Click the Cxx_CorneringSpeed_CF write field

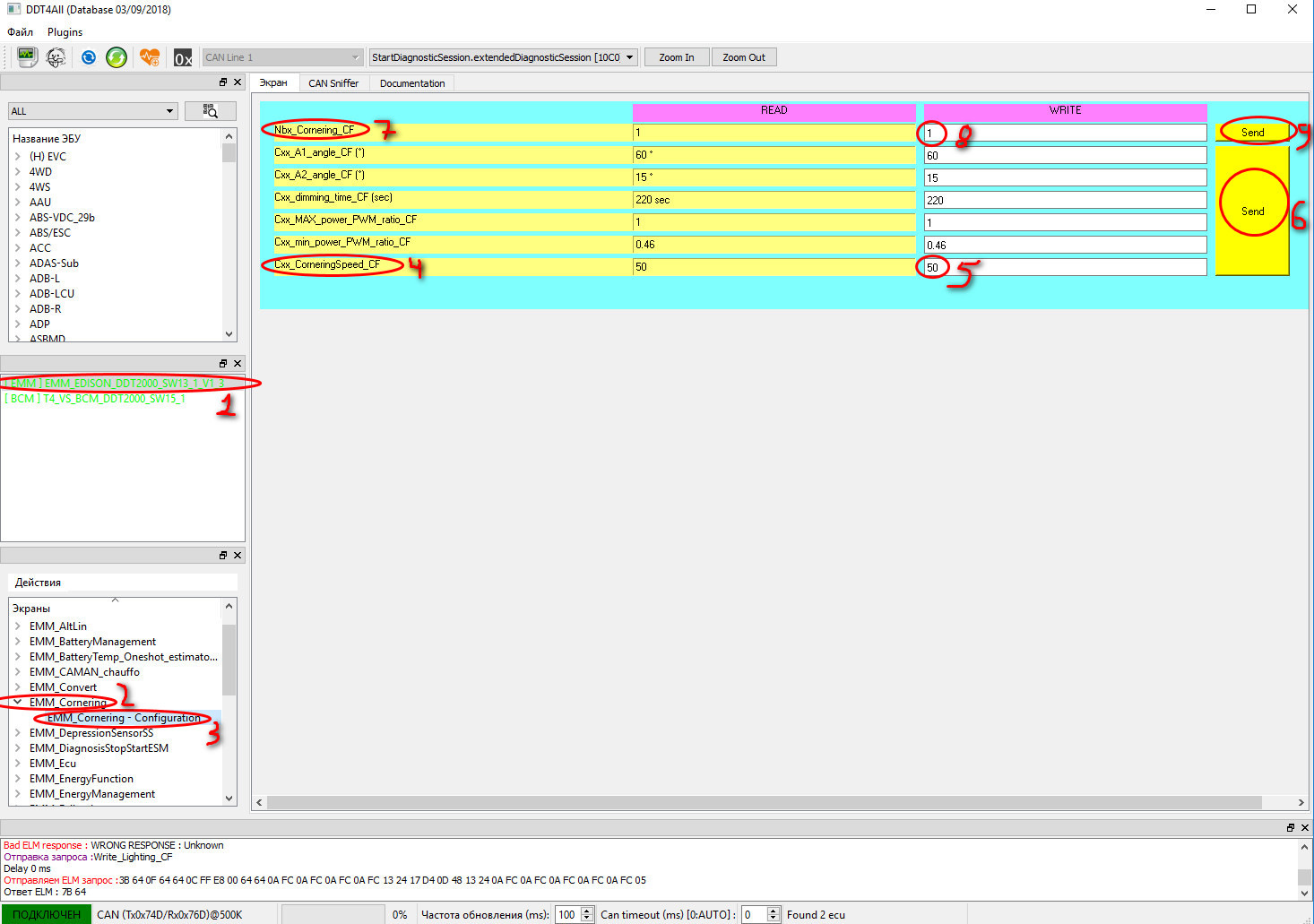(1065, 267)
